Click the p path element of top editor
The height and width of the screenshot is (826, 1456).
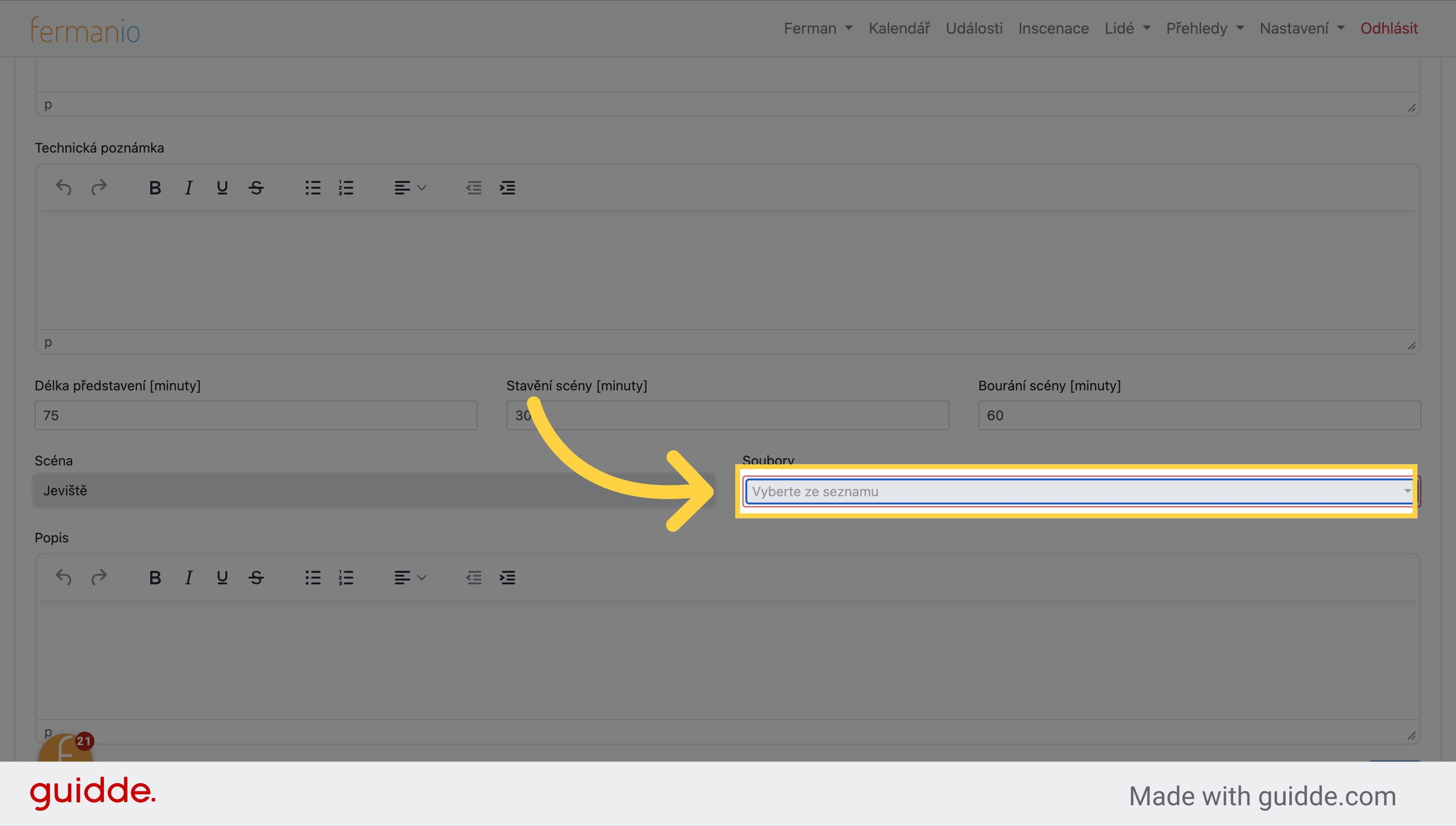click(48, 105)
